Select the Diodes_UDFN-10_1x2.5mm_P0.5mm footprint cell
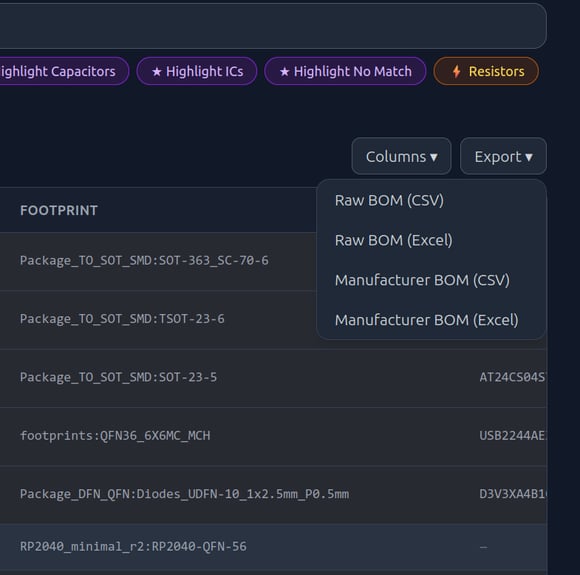The width and height of the screenshot is (580, 575). tap(184, 494)
